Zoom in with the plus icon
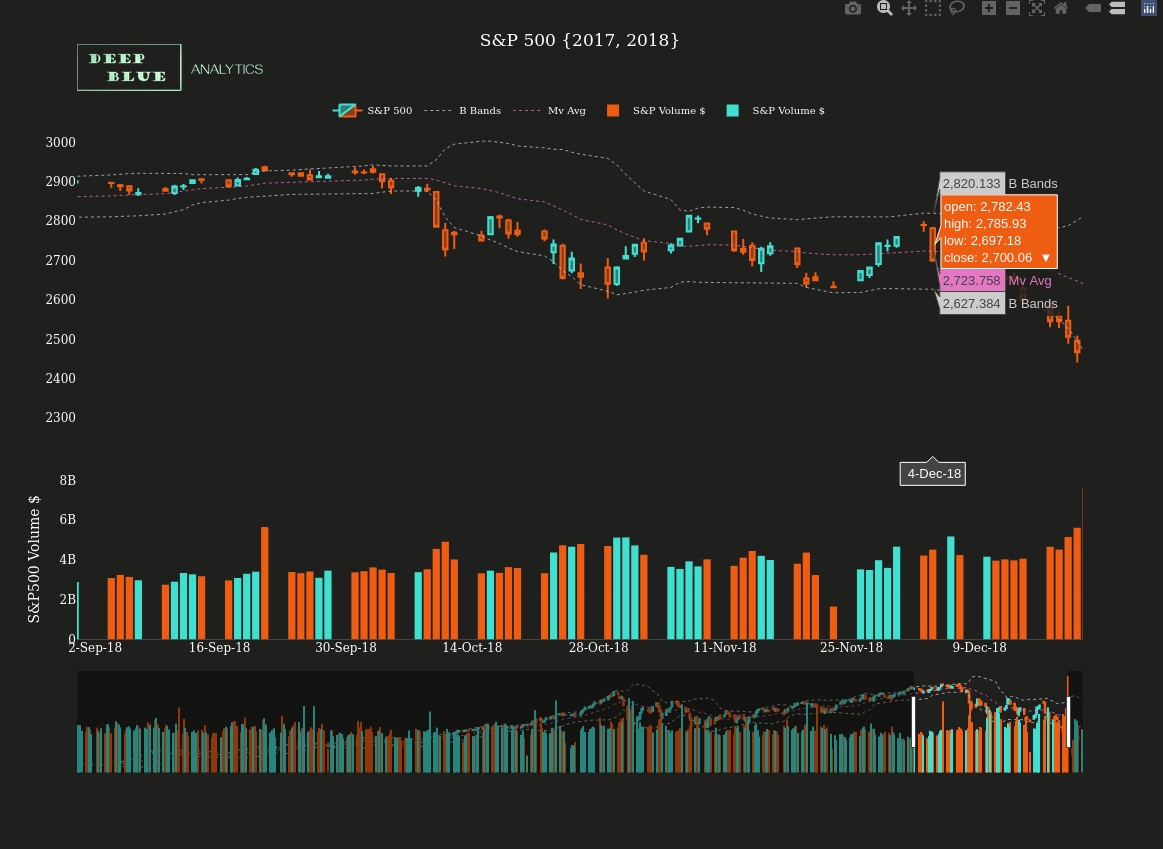The height and width of the screenshot is (849, 1163). coord(989,8)
